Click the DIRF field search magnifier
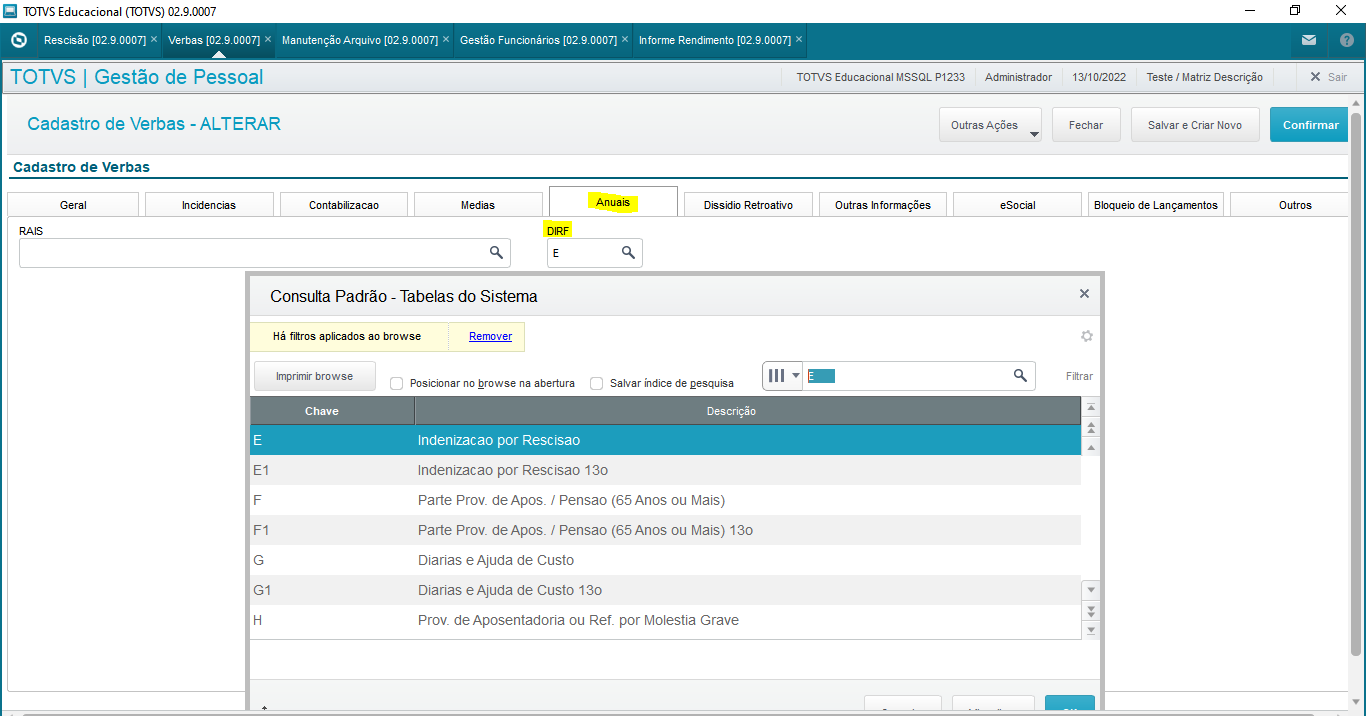Viewport: 1366px width, 716px height. click(x=628, y=253)
